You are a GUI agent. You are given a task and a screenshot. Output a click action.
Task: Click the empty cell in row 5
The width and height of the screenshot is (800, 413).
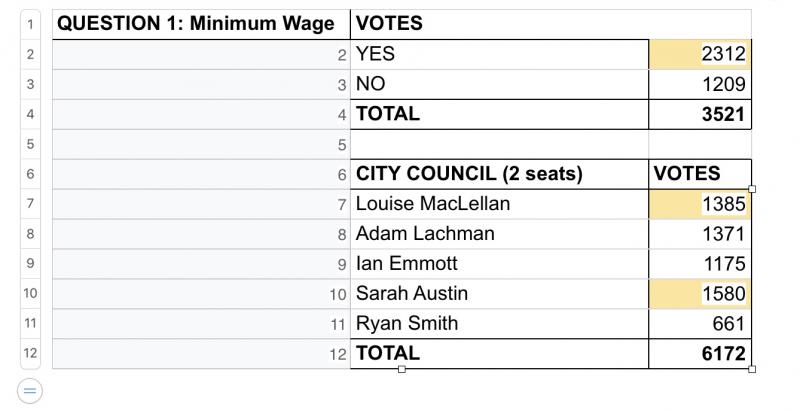[499, 144]
